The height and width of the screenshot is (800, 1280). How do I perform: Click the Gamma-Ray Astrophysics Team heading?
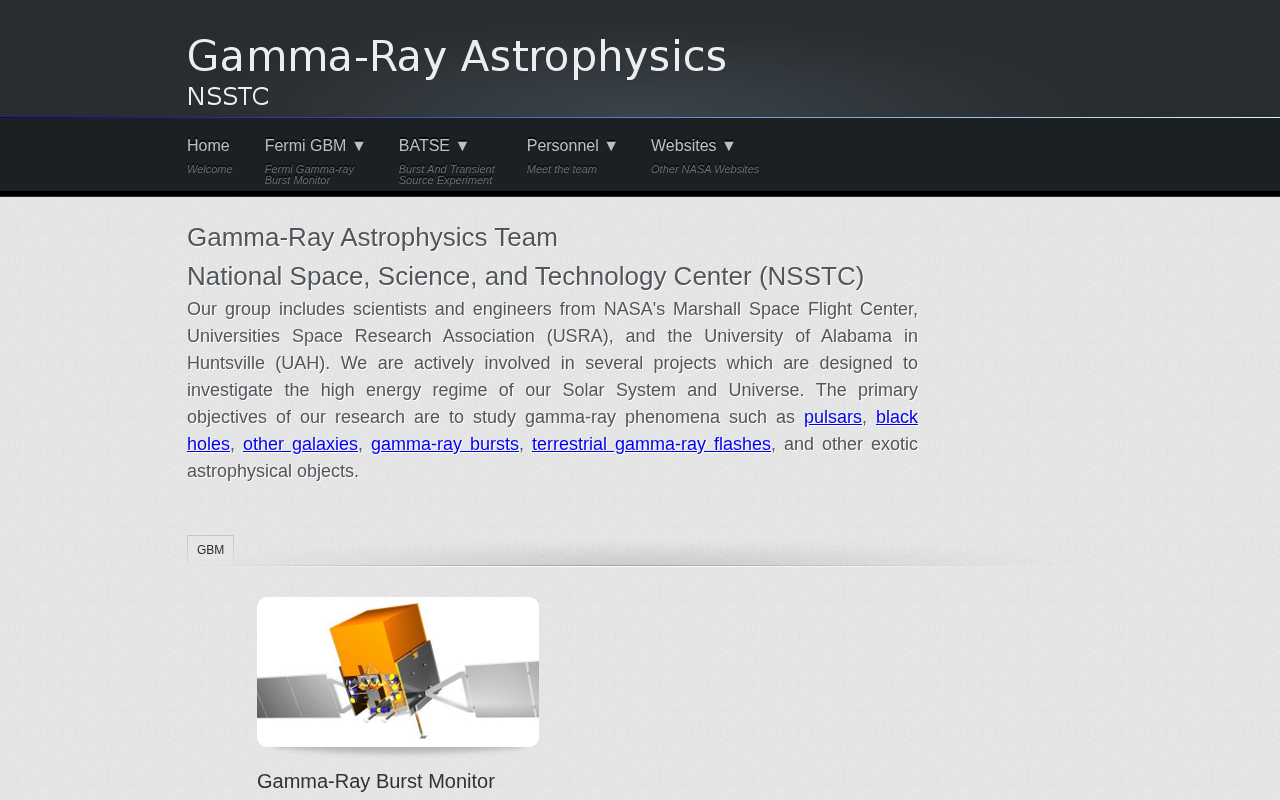tap(372, 237)
